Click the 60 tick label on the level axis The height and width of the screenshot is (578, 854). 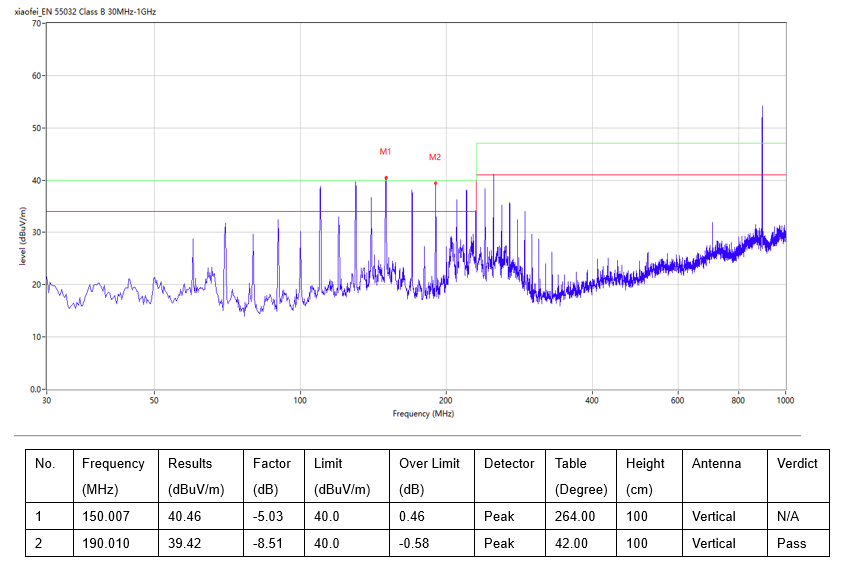click(x=36, y=76)
